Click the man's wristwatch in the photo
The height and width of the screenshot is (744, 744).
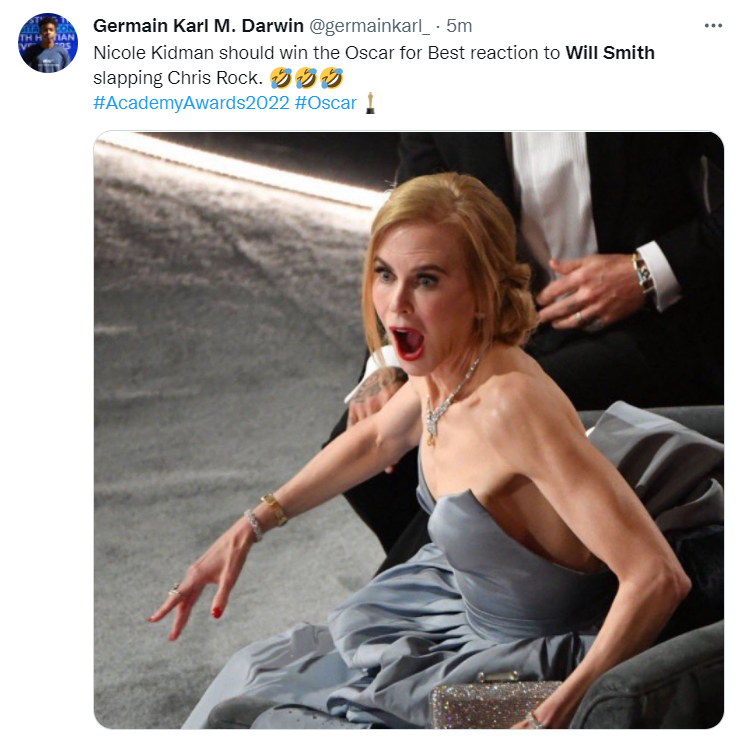point(644,274)
